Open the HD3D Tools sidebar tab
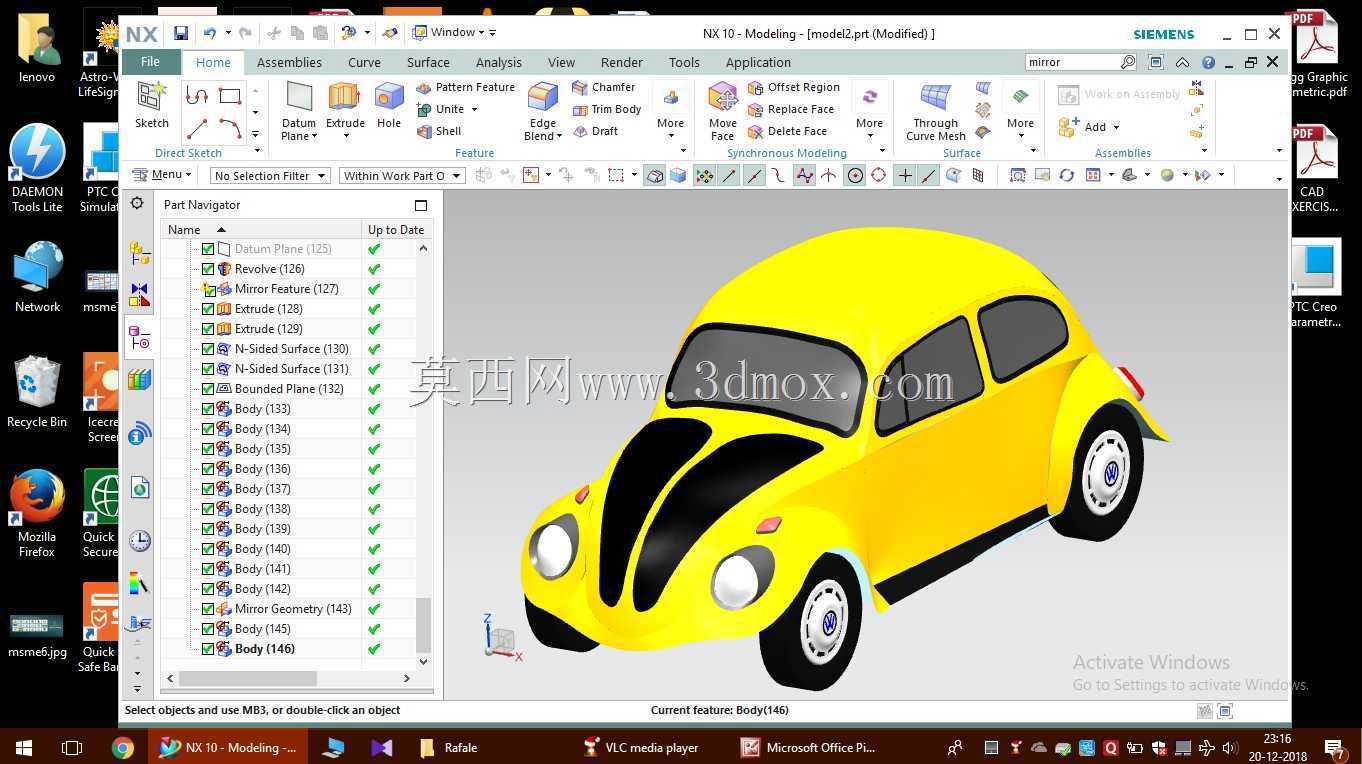Screen dimensions: 1362x764 139,433
